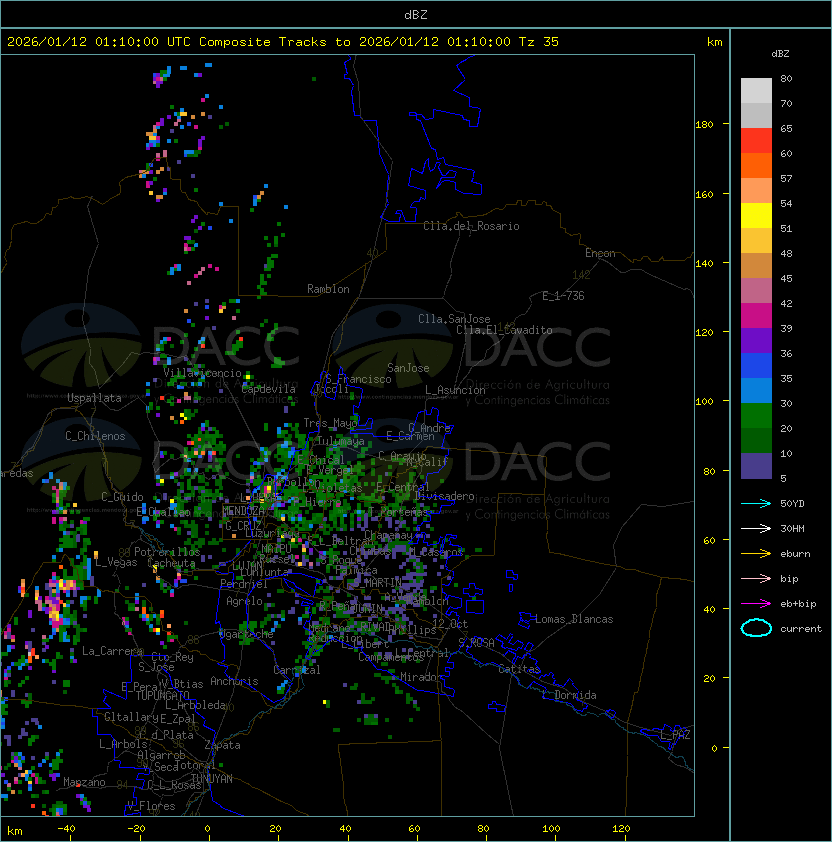Click the cyan 50YD arrow icon
Viewport: 832px width, 842px height.
pyautogui.click(x=756, y=503)
